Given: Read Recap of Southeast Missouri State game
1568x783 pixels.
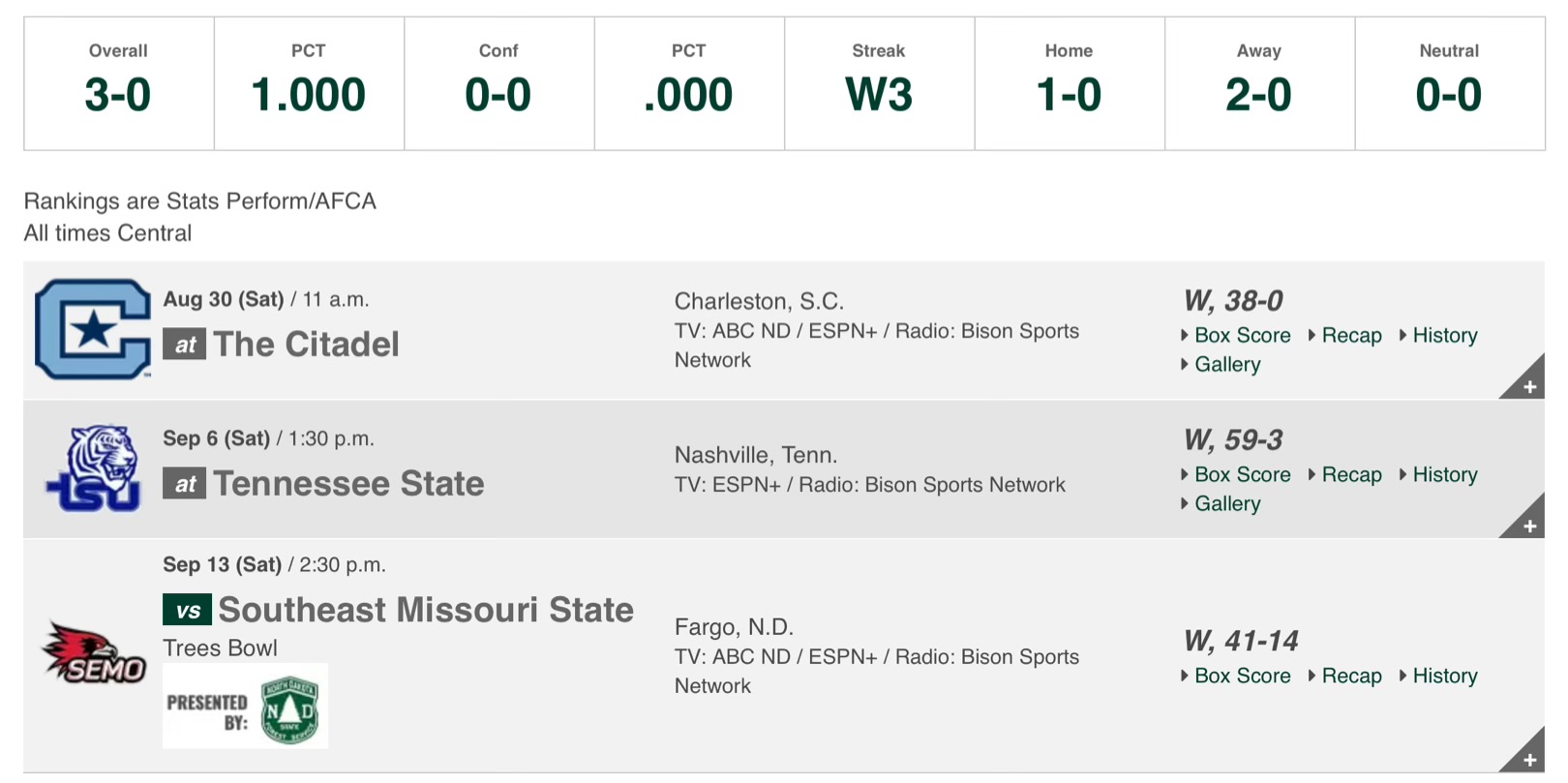Looking at the screenshot, I should (x=1351, y=677).
